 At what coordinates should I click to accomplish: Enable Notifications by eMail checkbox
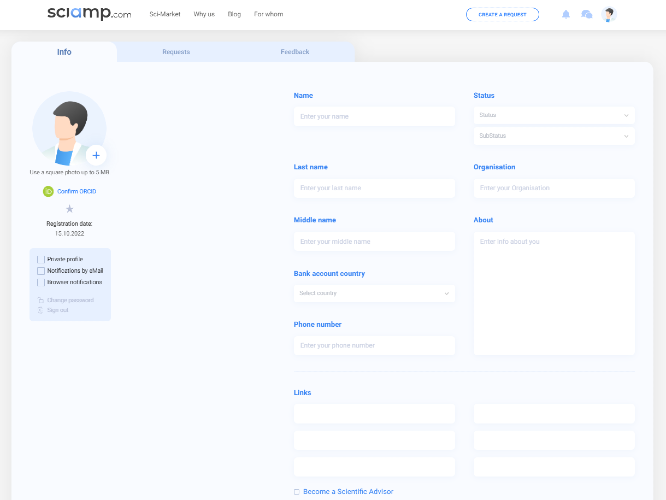(41, 271)
